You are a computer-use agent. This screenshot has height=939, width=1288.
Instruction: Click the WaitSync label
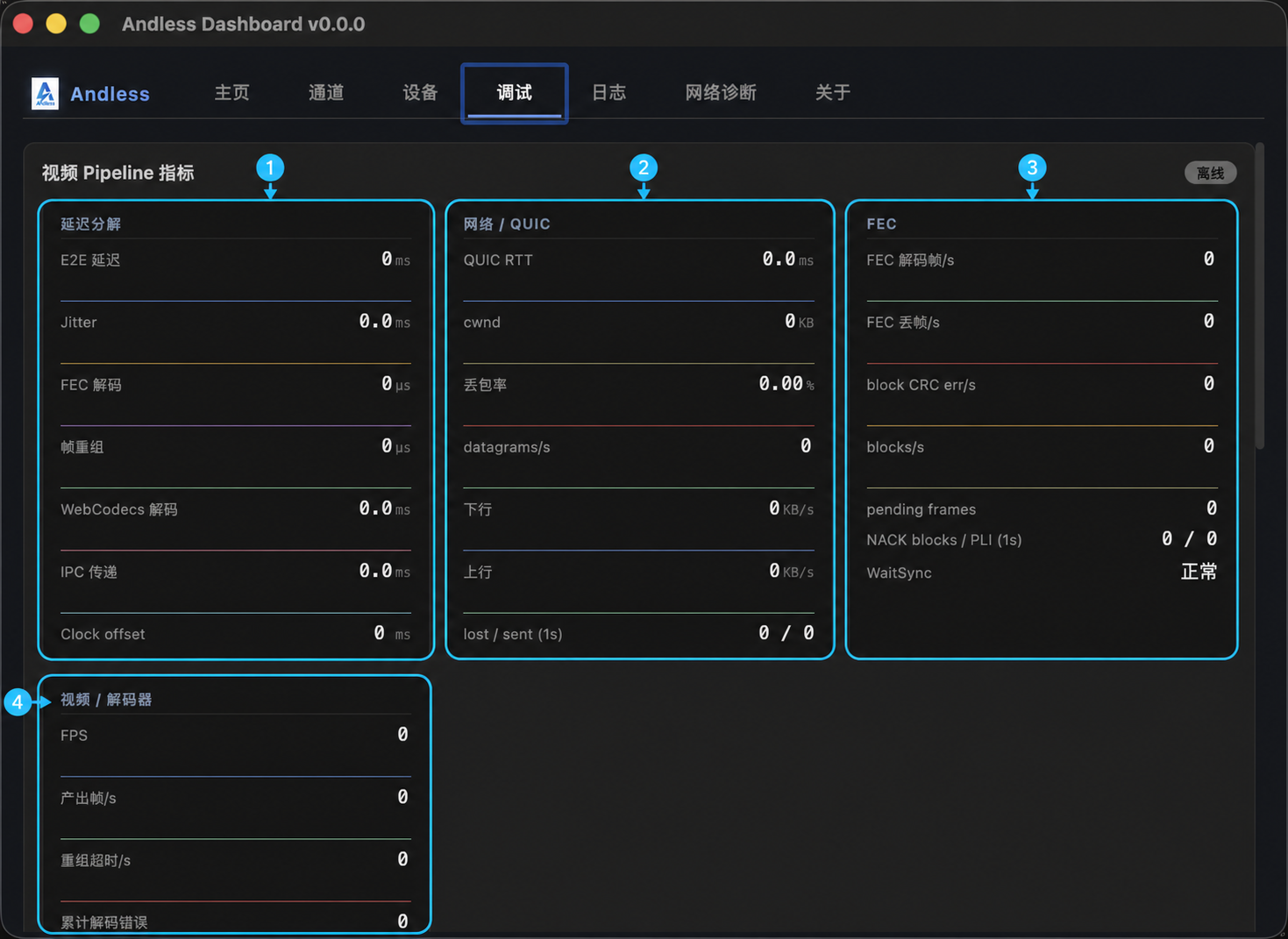tap(899, 573)
